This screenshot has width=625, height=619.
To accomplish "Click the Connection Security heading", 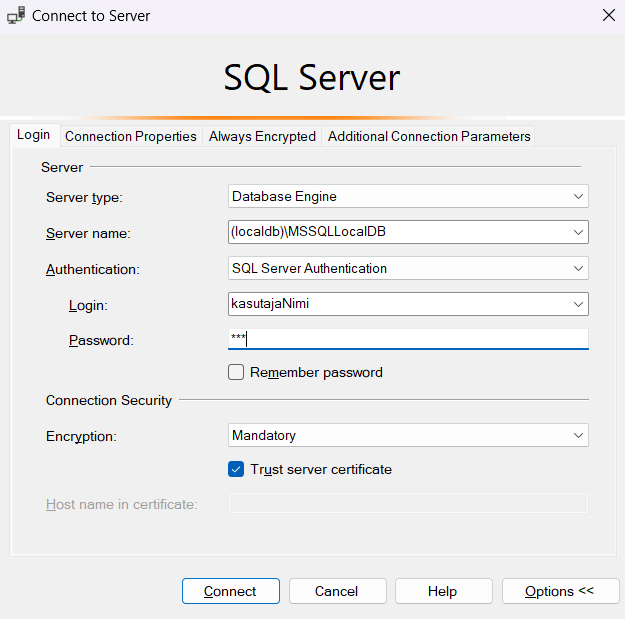I will click(x=109, y=400).
